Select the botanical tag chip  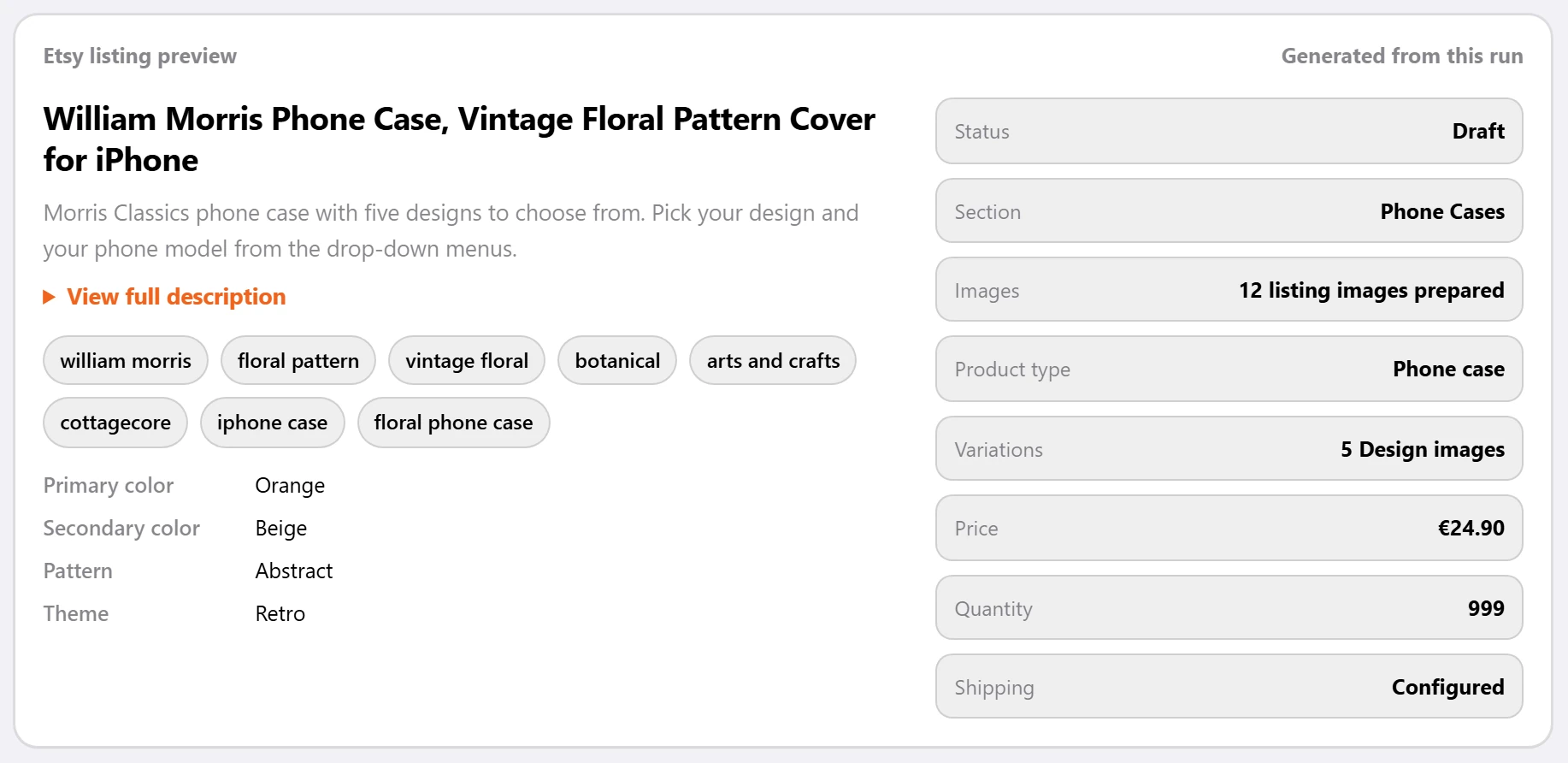point(617,360)
